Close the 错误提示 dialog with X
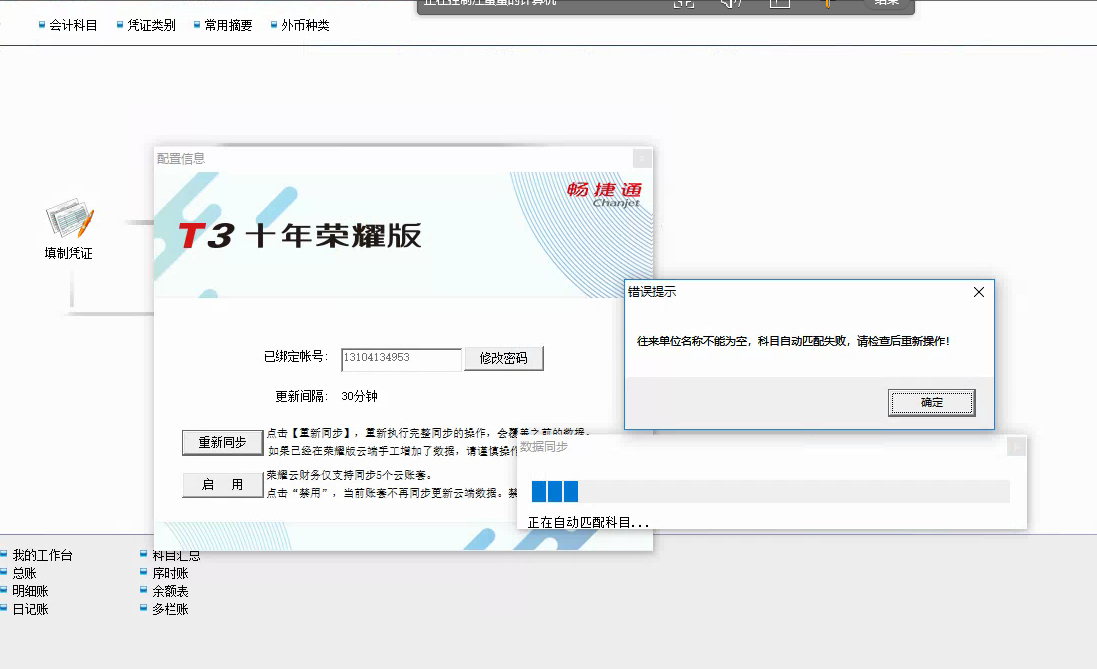Screen dimensions: 1097x669 tap(979, 292)
